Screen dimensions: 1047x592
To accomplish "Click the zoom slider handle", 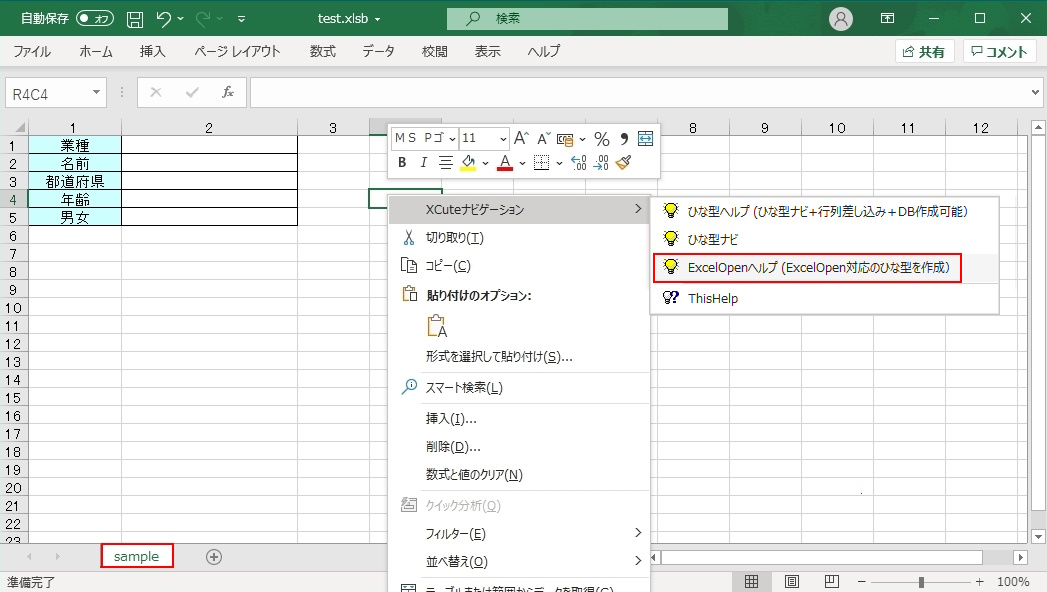I will (x=921, y=582).
